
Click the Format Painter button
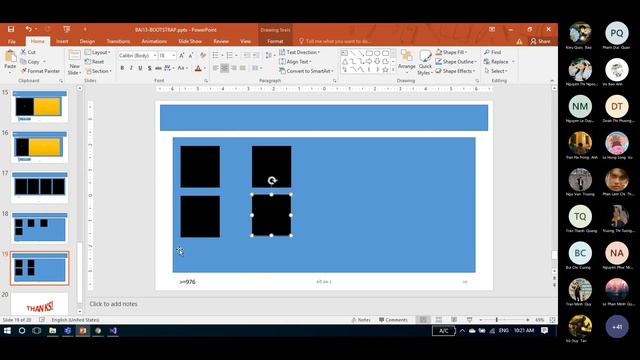40,71
